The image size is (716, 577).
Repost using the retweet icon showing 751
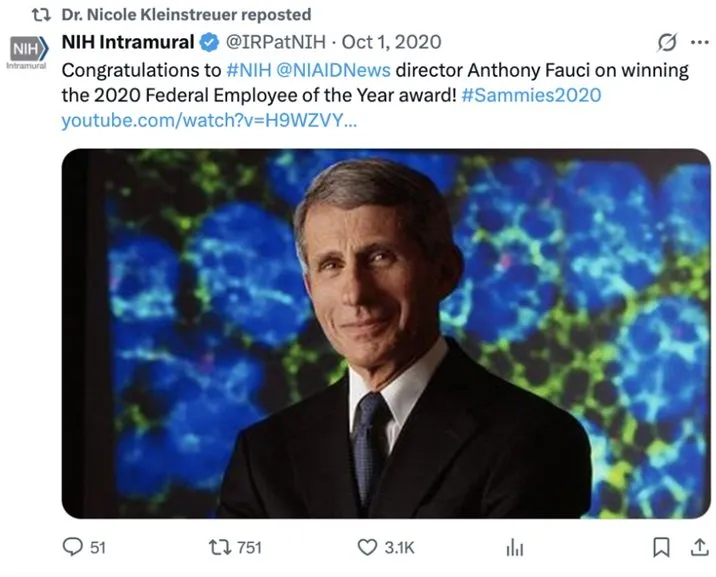pos(215,547)
